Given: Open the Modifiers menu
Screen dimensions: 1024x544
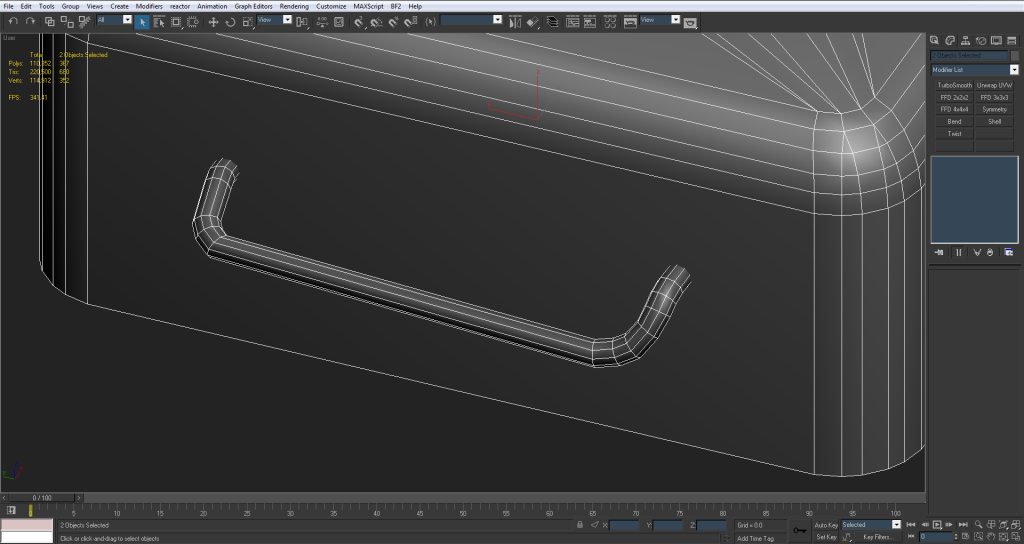Looking at the screenshot, I should tap(149, 6).
